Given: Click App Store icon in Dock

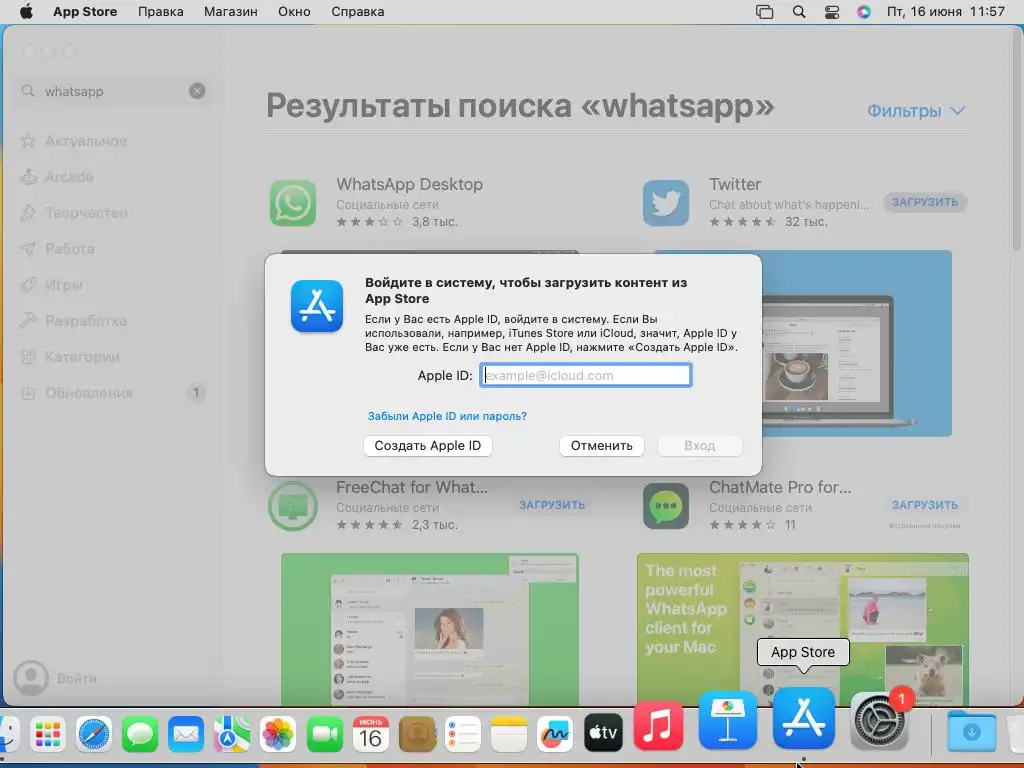Looking at the screenshot, I should point(803,718).
